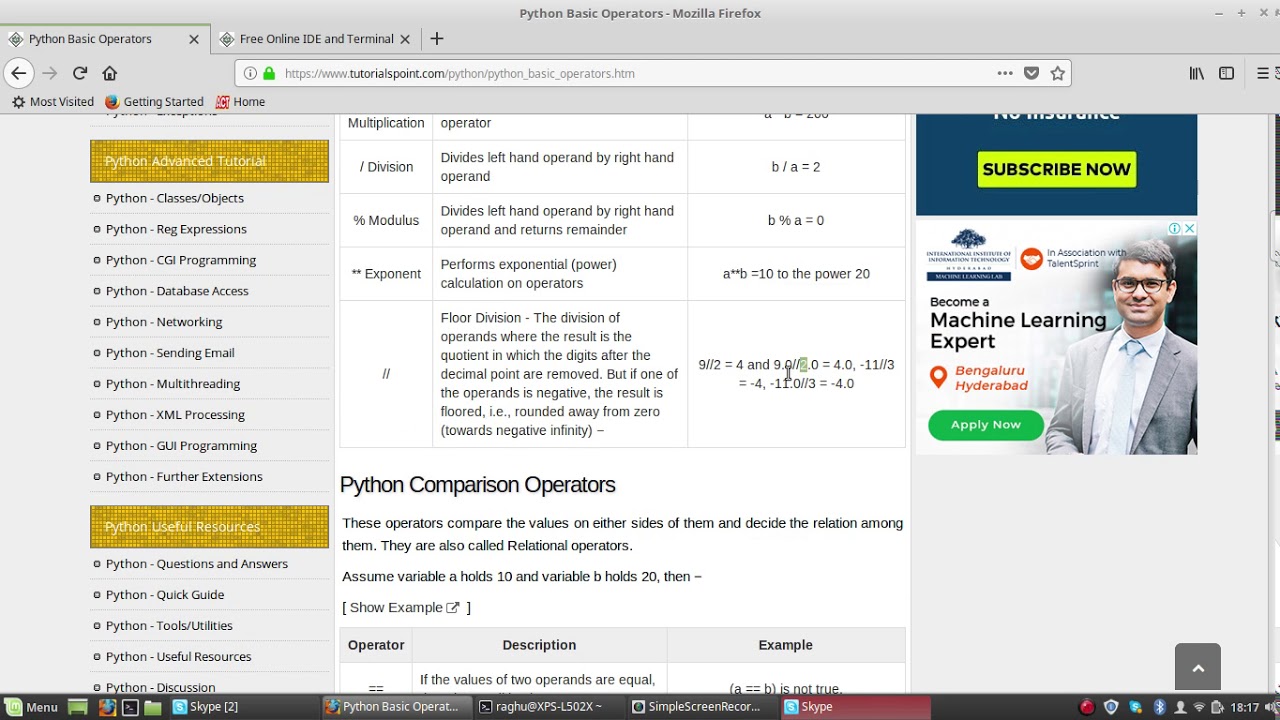Image resolution: width=1280 pixels, height=720 pixels.
Task: Click Apply Now on Machine Learning ad
Action: click(x=986, y=425)
